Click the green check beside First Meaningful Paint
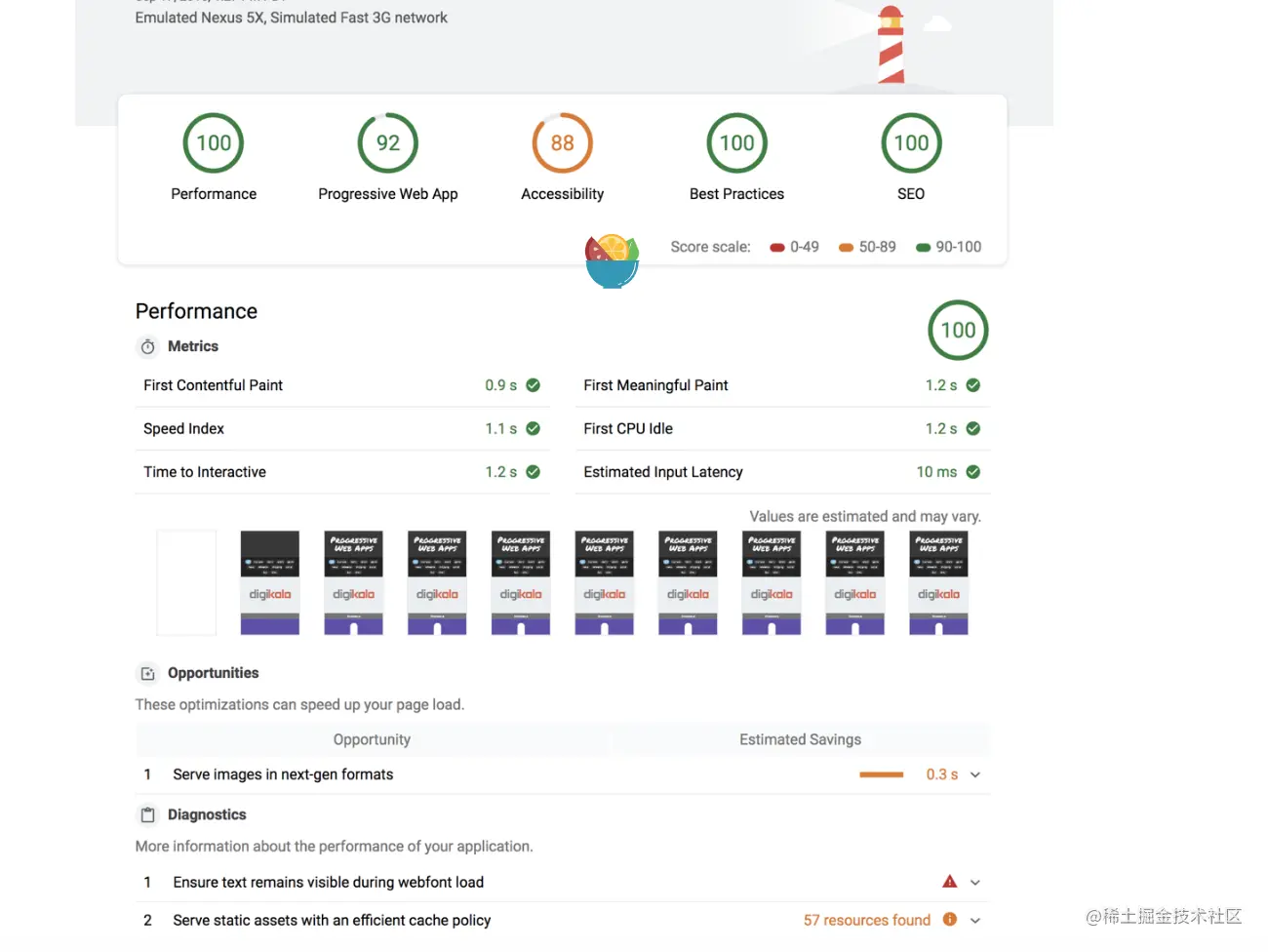1268x952 pixels. (973, 385)
